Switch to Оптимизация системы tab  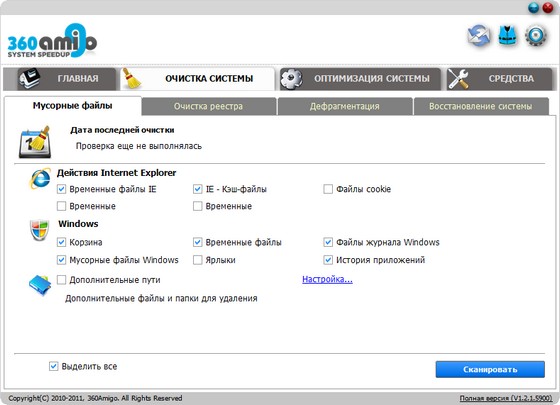(360, 79)
